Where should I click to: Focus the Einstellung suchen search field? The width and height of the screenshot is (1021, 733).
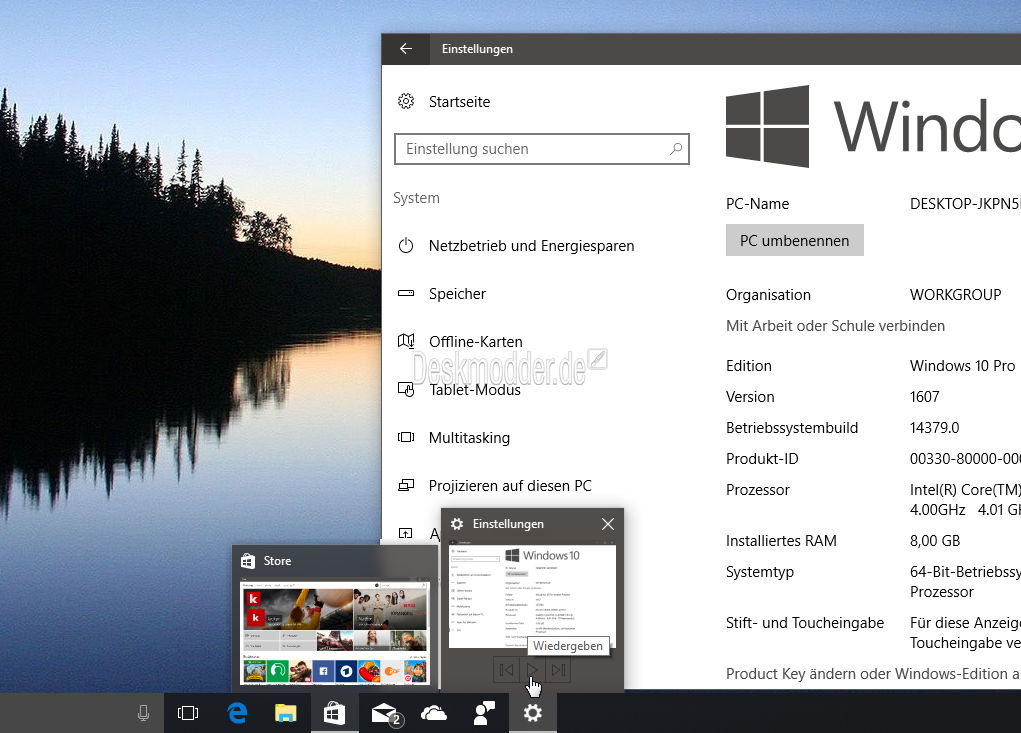pyautogui.click(x=542, y=149)
